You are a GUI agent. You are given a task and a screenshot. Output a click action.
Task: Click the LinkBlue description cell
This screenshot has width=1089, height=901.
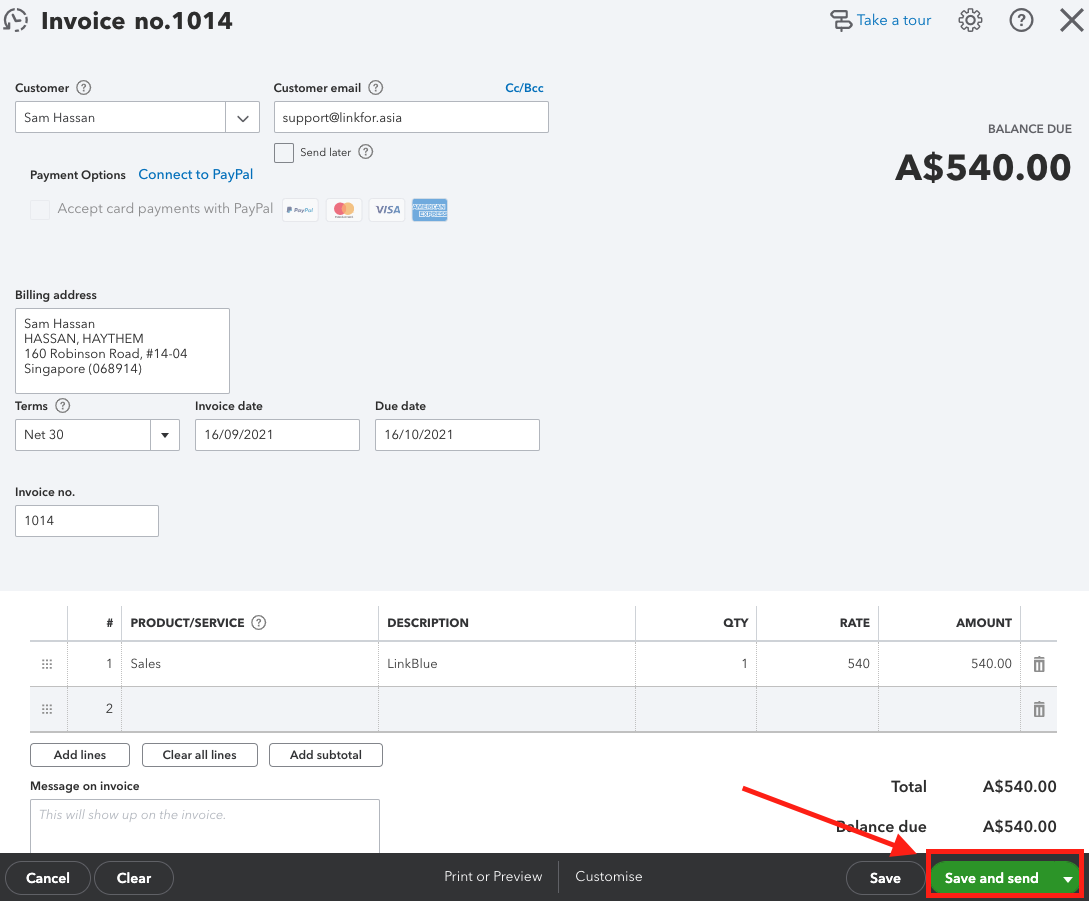pyautogui.click(x=507, y=663)
